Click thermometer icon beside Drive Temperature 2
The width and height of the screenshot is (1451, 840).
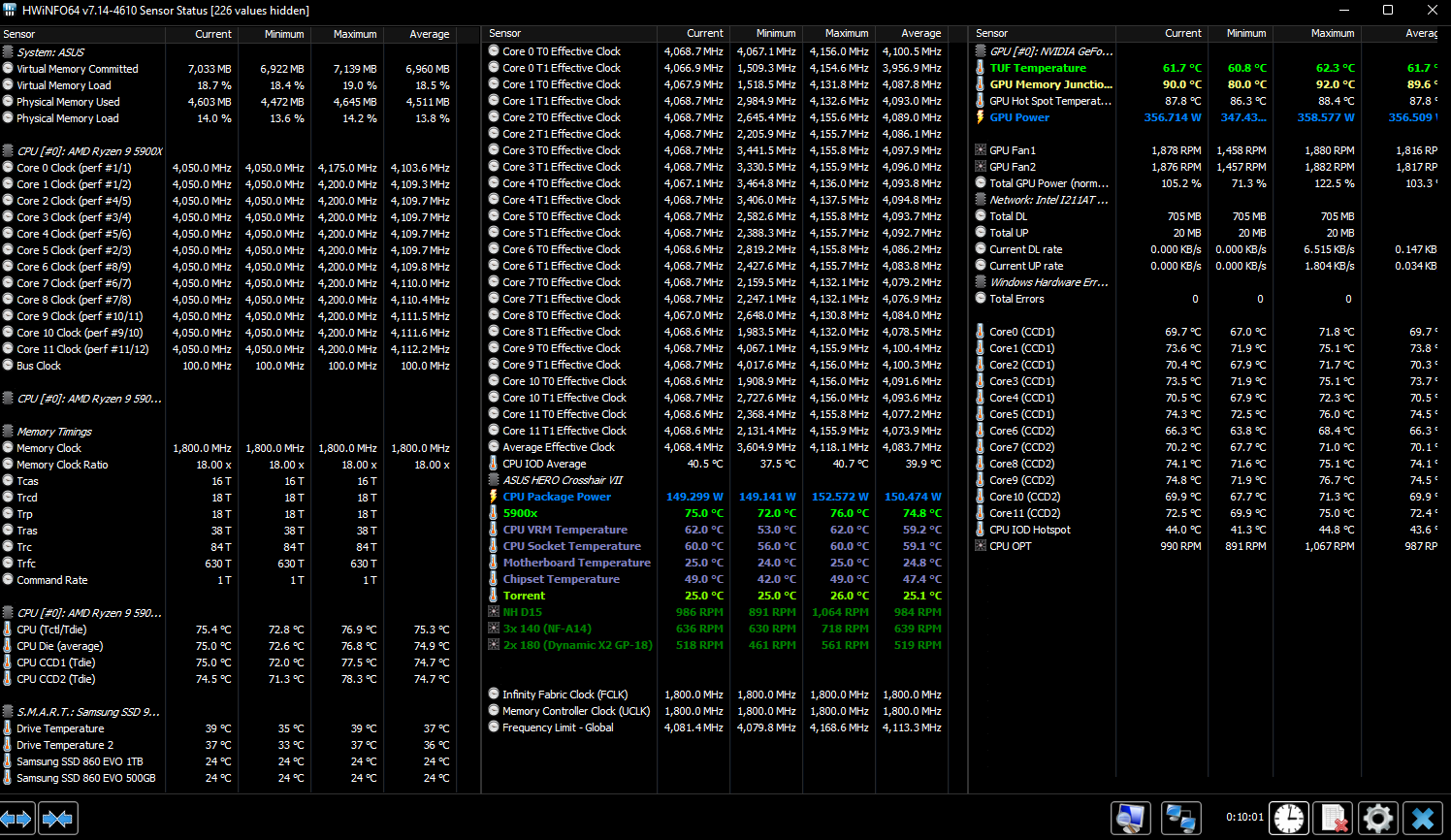click(8, 745)
